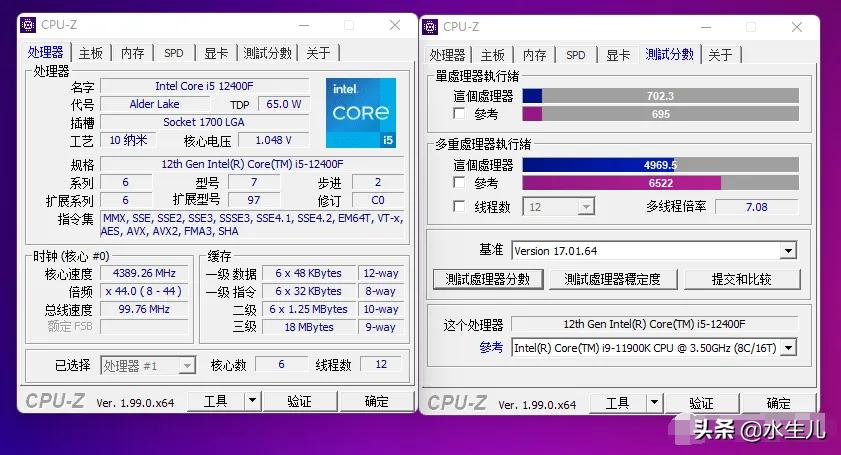Screen dimensions: 841x455
Task: Click the 线程数 value 12 in left window
Action: (381, 364)
